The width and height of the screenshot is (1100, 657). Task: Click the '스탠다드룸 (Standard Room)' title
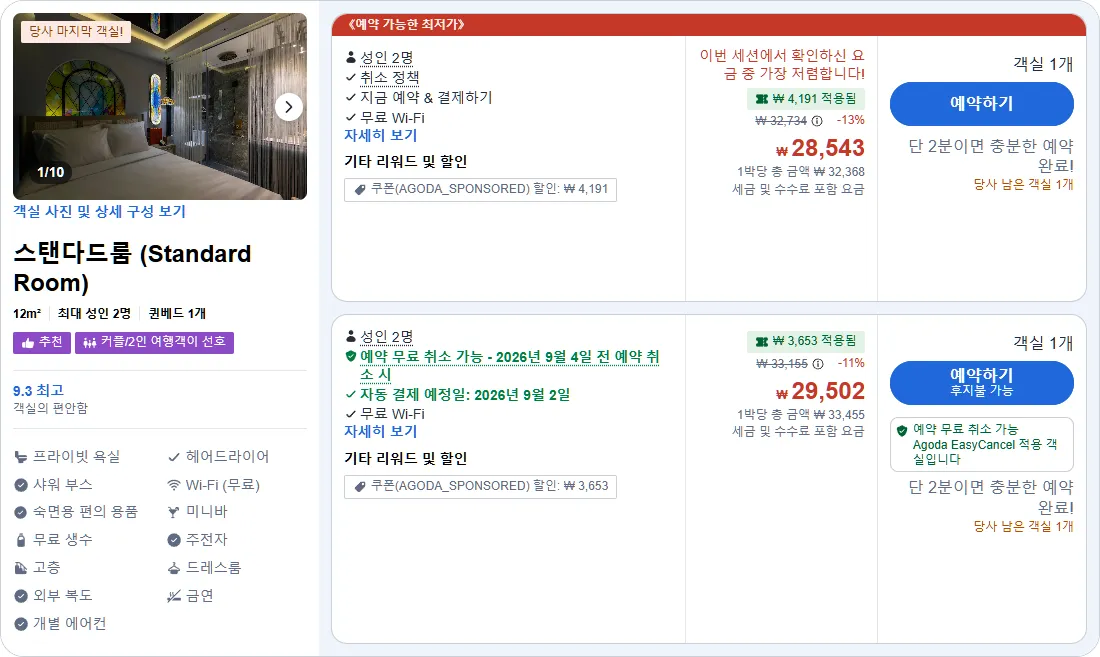pyautogui.click(x=132, y=268)
